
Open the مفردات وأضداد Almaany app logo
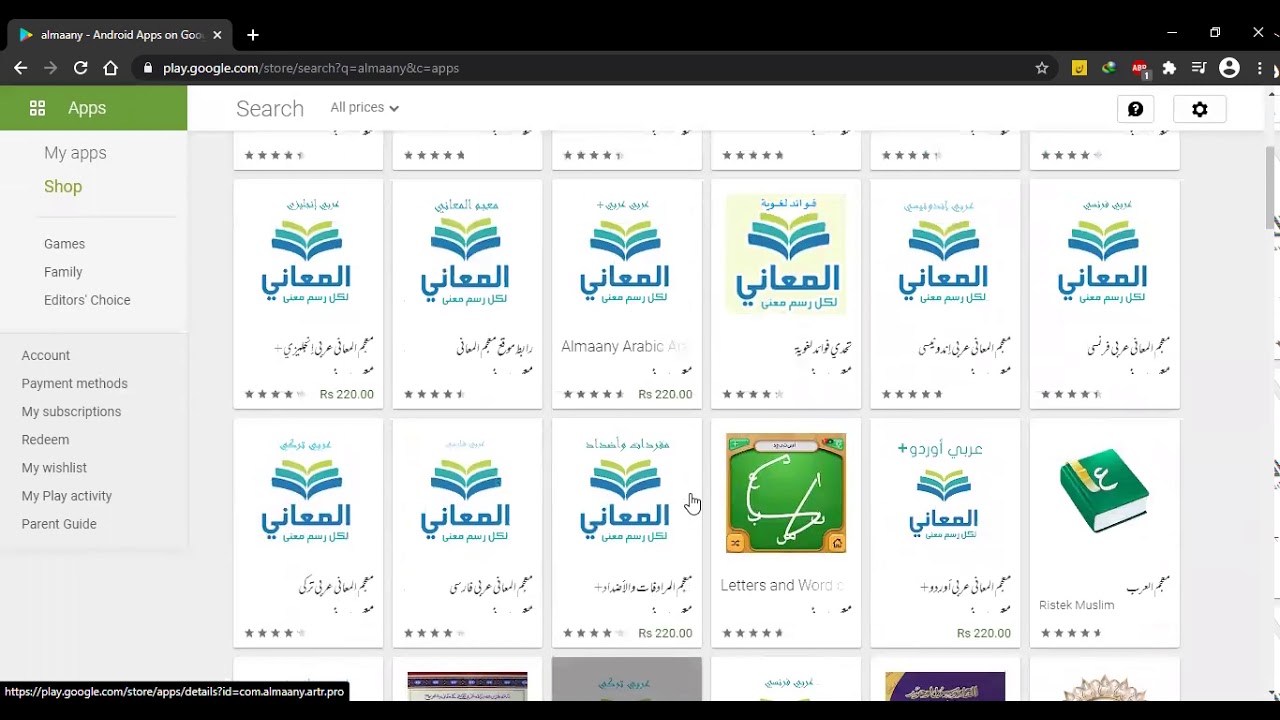pyautogui.click(x=627, y=493)
